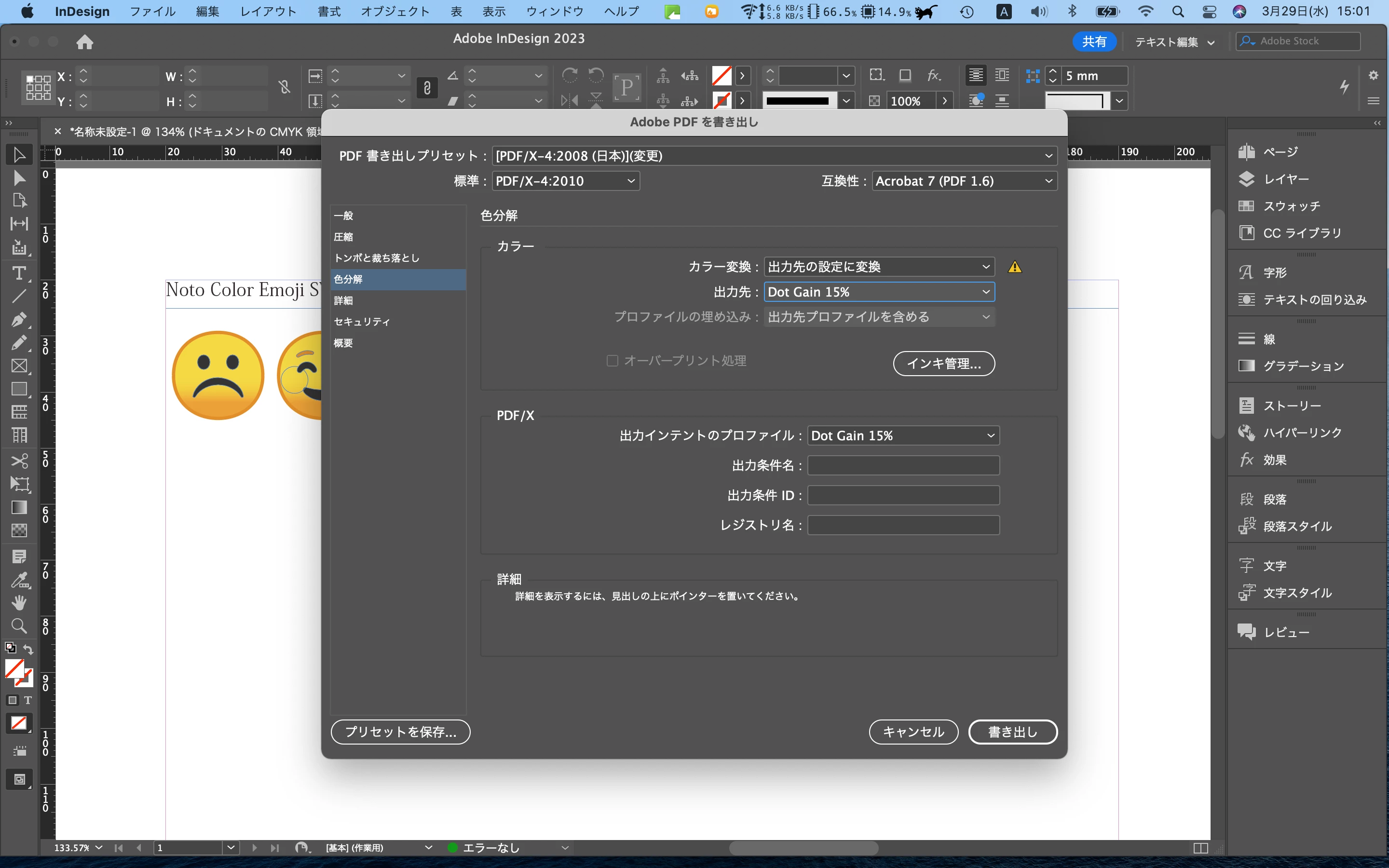This screenshot has height=868, width=1389.
Task: Click the 書き出し export button
Action: 1012,732
